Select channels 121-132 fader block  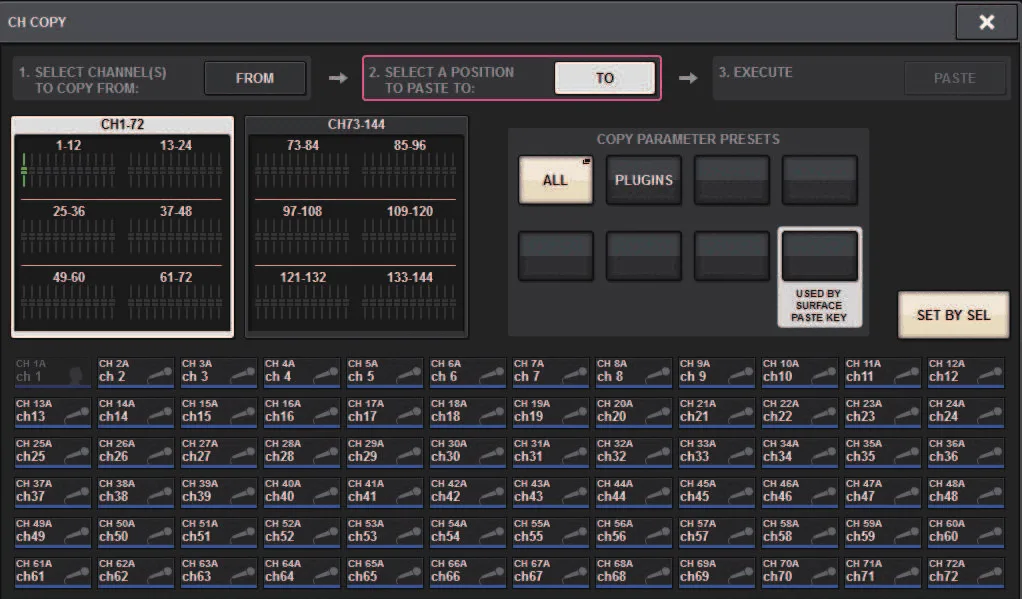pyautogui.click(x=302, y=296)
